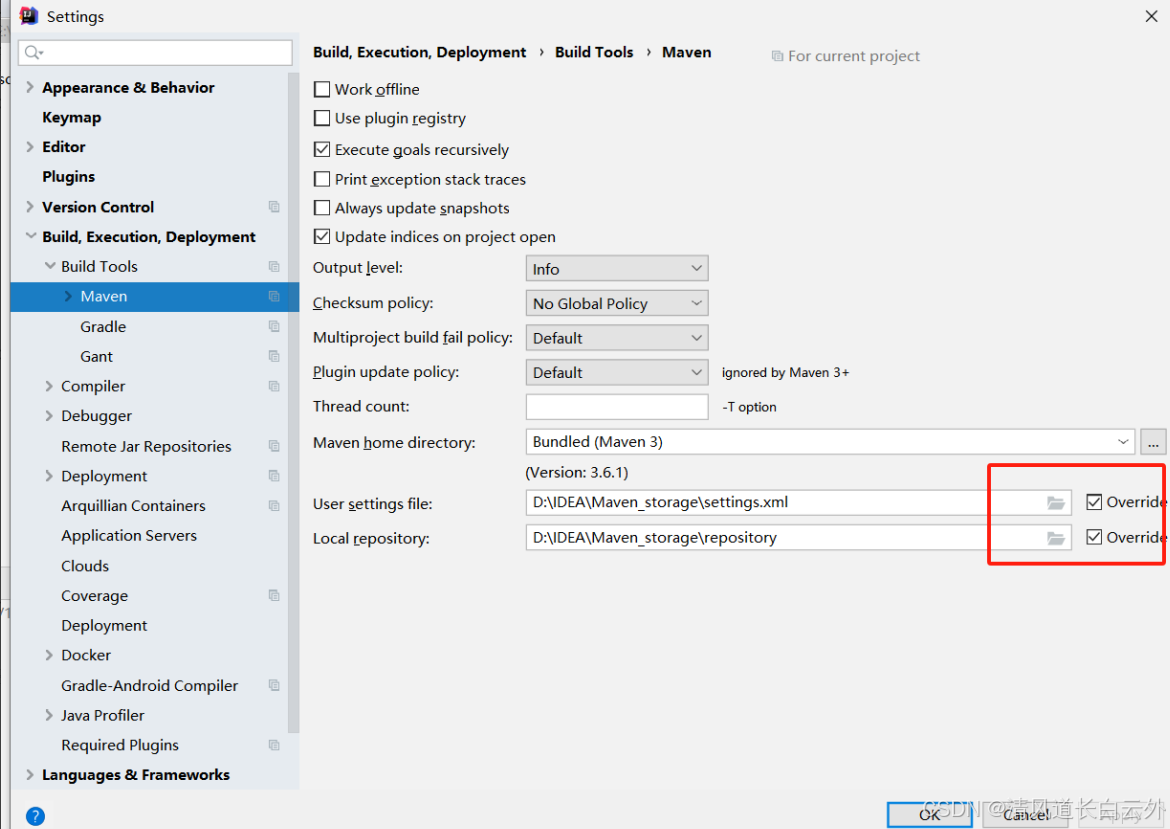Expand the Maven subtree arrow
The image size is (1170, 829).
(x=68, y=296)
